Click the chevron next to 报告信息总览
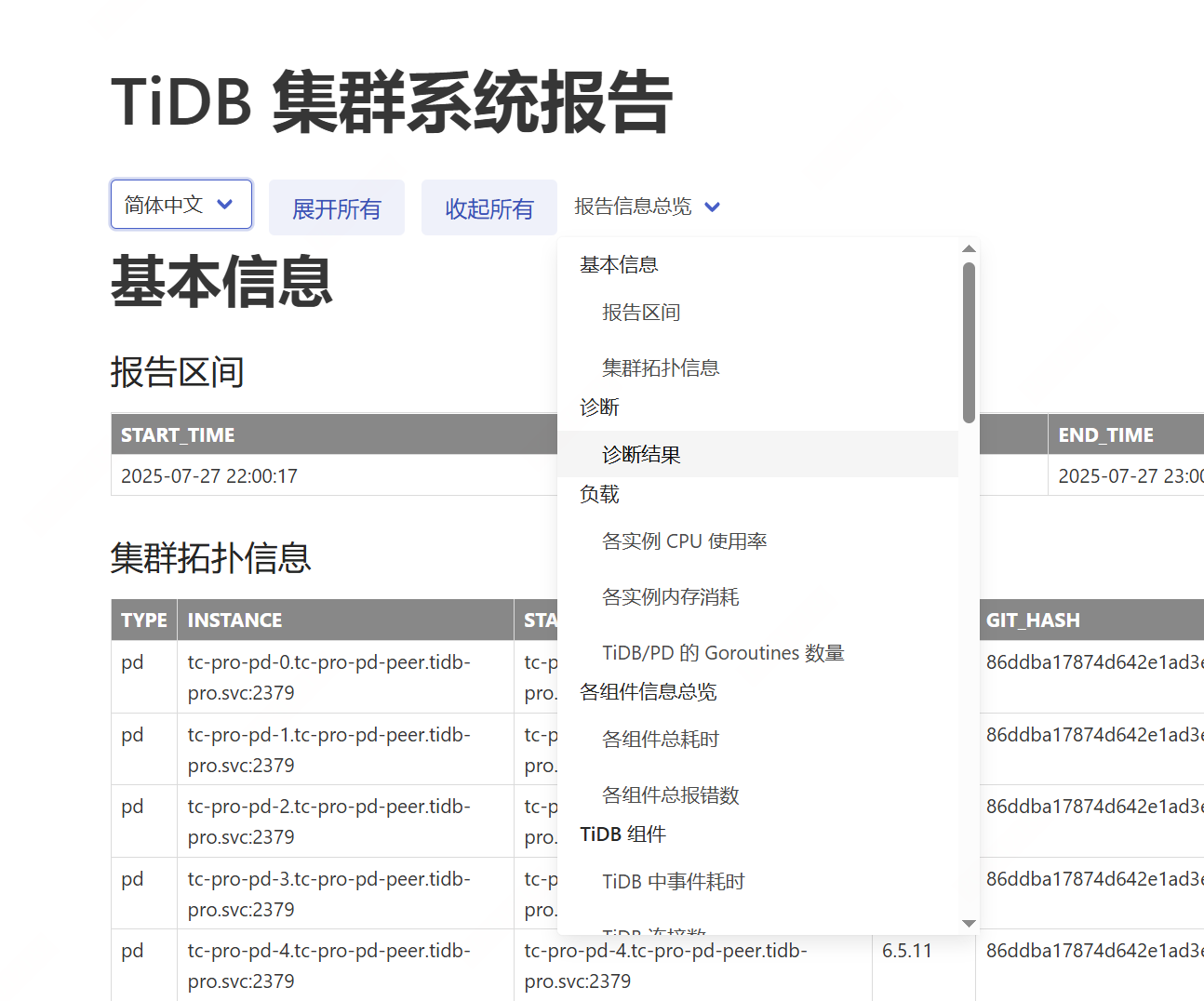This screenshot has width=1204, height=1001. point(713,207)
